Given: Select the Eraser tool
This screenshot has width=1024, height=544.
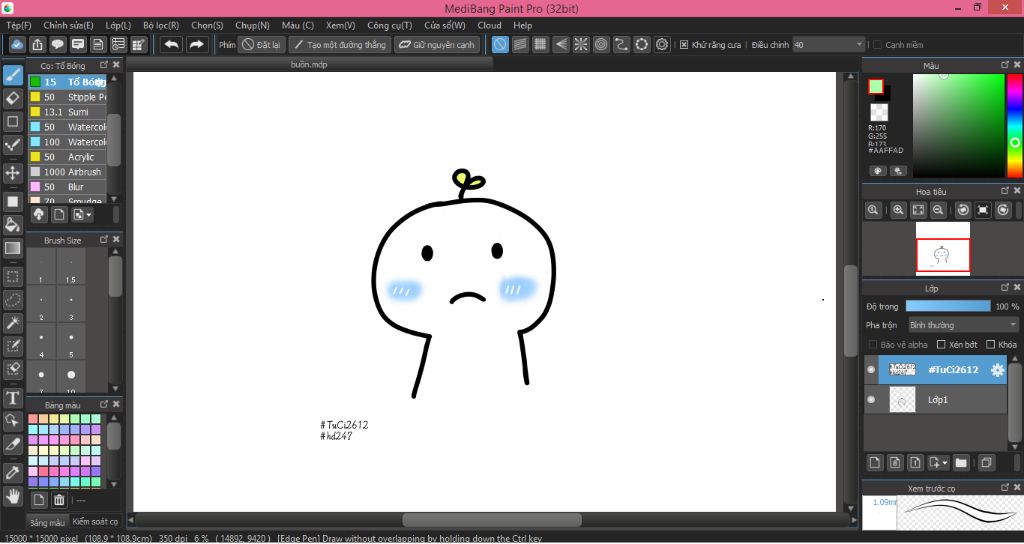Looking at the screenshot, I should tap(12, 98).
